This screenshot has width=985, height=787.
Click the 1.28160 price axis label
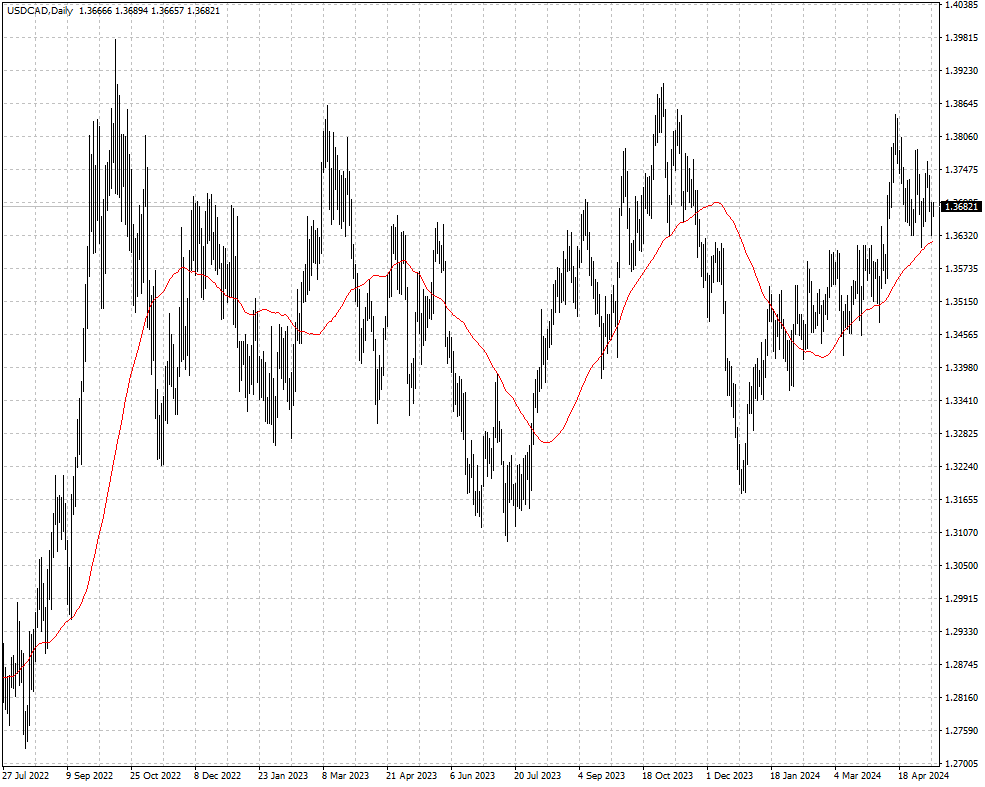961,698
